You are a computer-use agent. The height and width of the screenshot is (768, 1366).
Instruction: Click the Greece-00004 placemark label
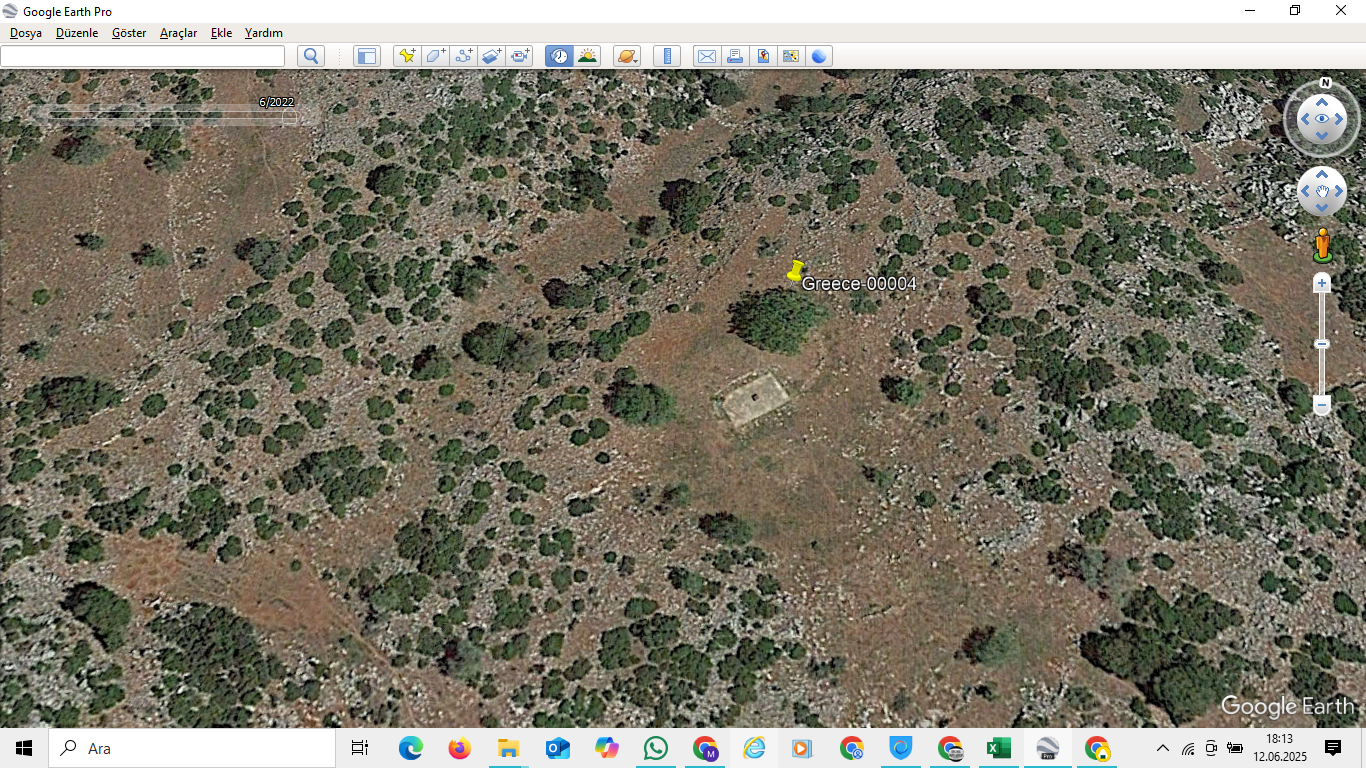tap(859, 284)
